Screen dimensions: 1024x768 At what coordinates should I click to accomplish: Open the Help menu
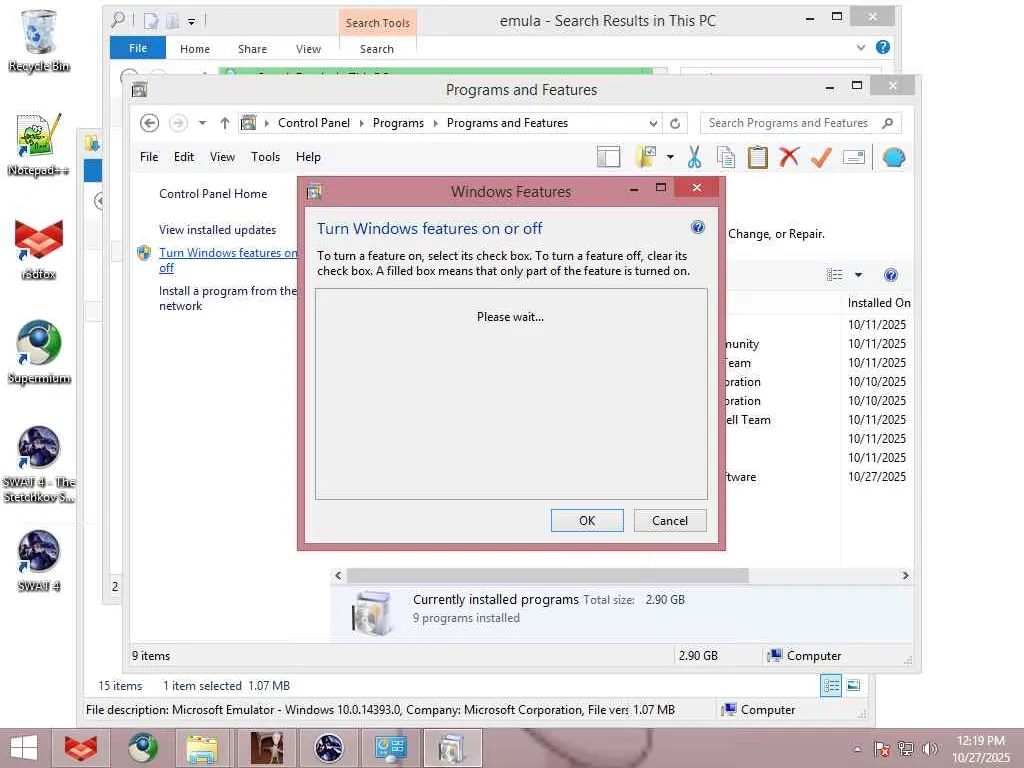pos(308,157)
